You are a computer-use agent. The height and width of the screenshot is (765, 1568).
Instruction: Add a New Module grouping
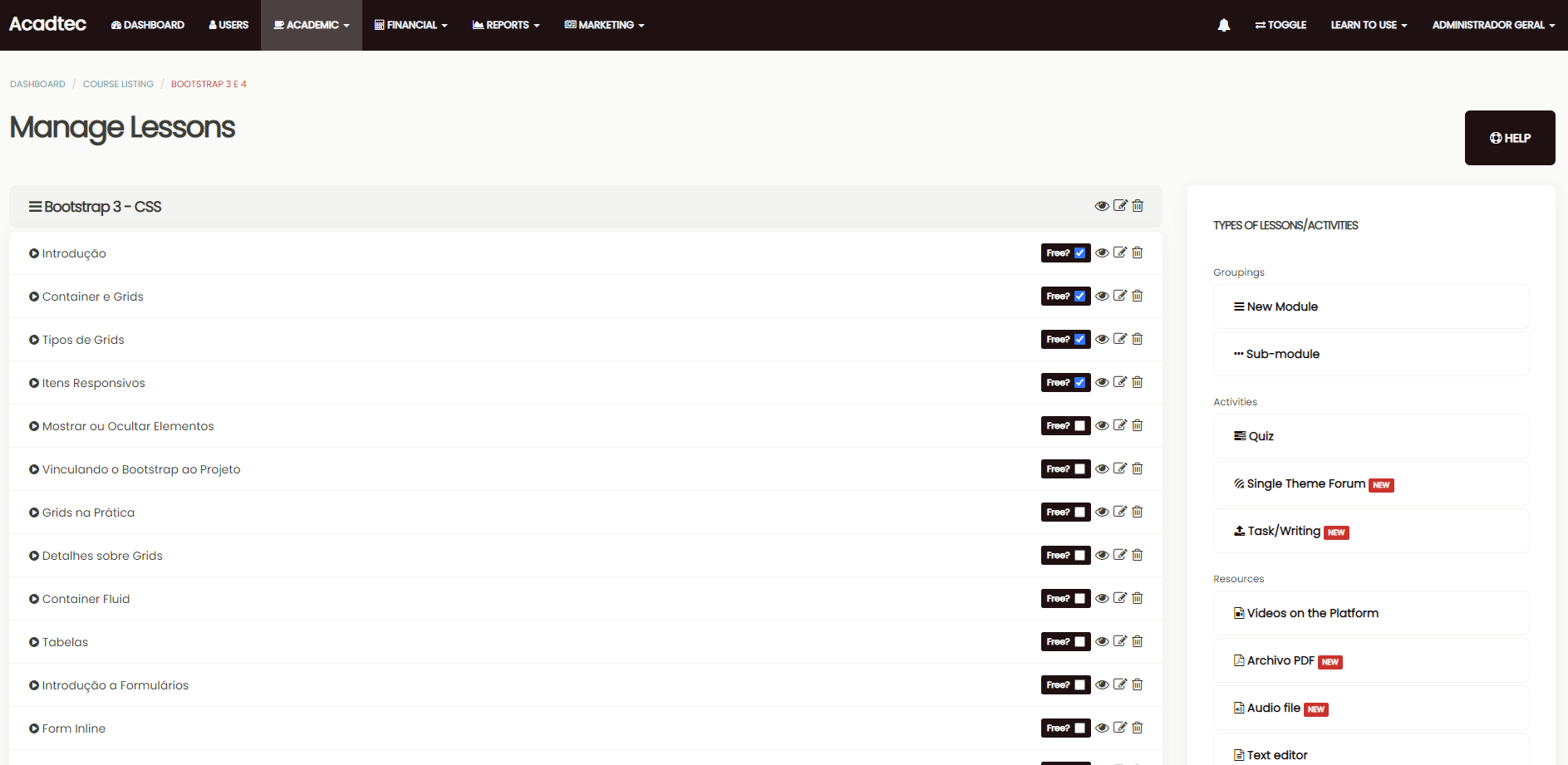pos(1371,306)
